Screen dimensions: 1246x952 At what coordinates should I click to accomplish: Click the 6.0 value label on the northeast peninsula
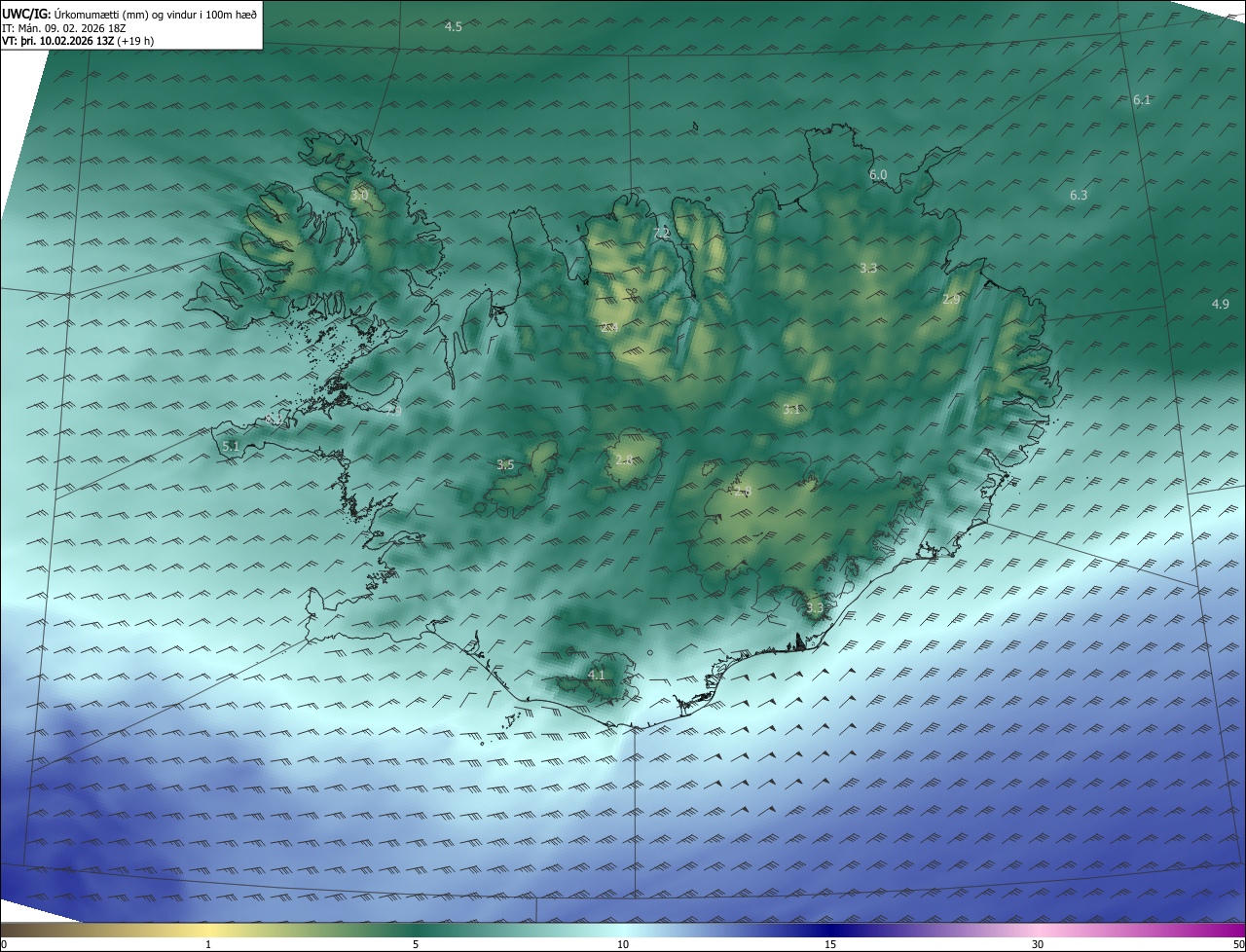point(878,175)
